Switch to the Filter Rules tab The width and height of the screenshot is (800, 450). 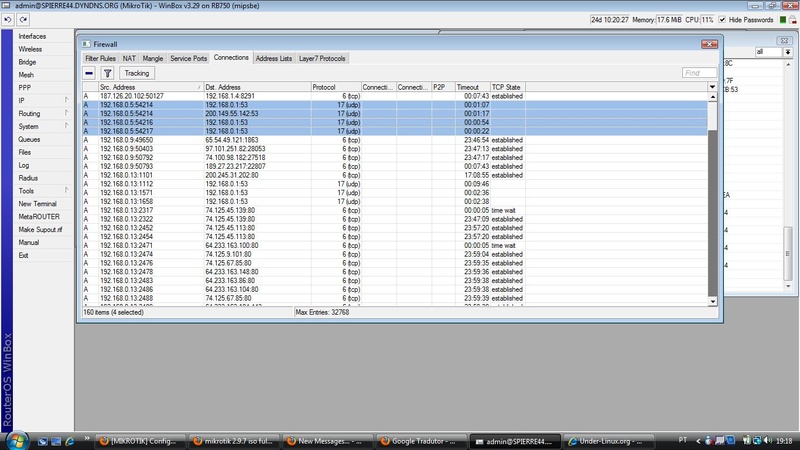(101, 58)
